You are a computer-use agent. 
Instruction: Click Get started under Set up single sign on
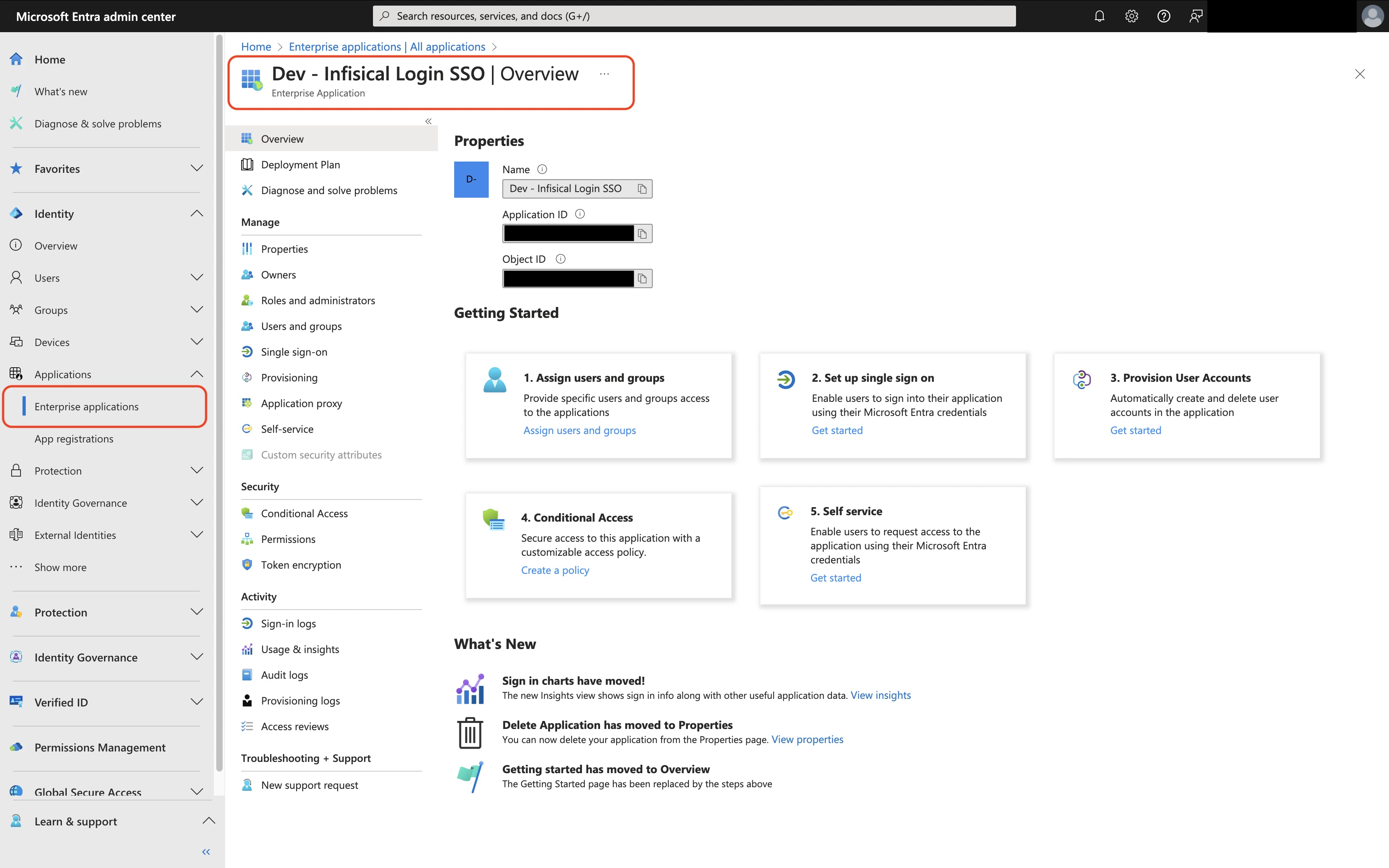(837, 430)
